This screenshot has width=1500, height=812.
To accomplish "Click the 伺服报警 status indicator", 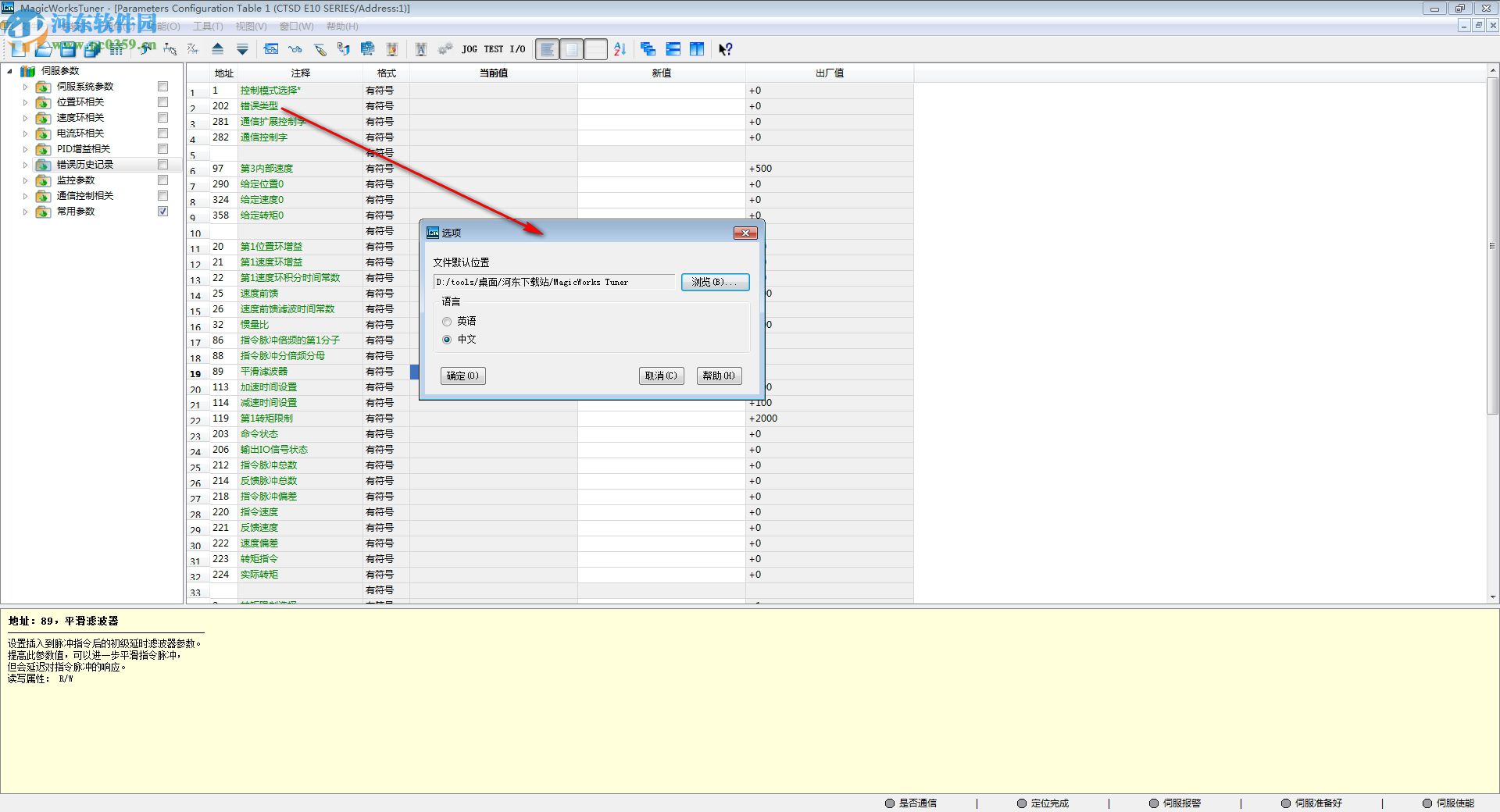I will tap(1175, 803).
